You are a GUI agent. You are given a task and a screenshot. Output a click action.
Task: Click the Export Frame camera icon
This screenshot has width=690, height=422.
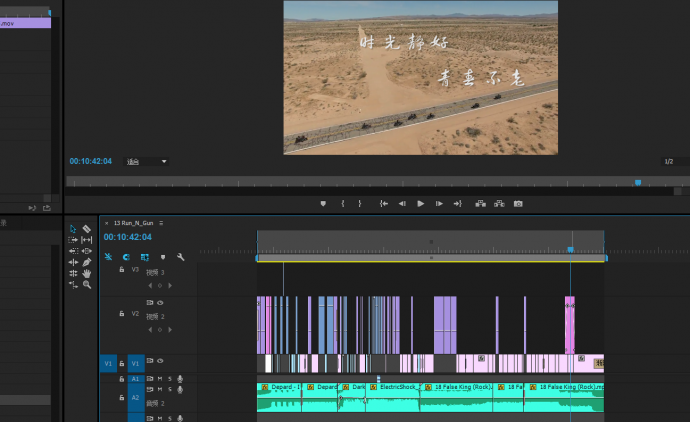pos(518,203)
